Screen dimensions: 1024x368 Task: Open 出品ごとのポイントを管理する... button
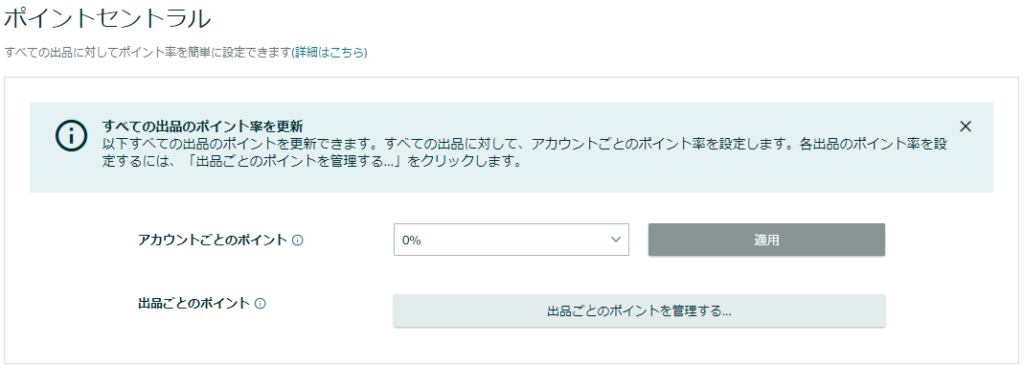(x=639, y=311)
